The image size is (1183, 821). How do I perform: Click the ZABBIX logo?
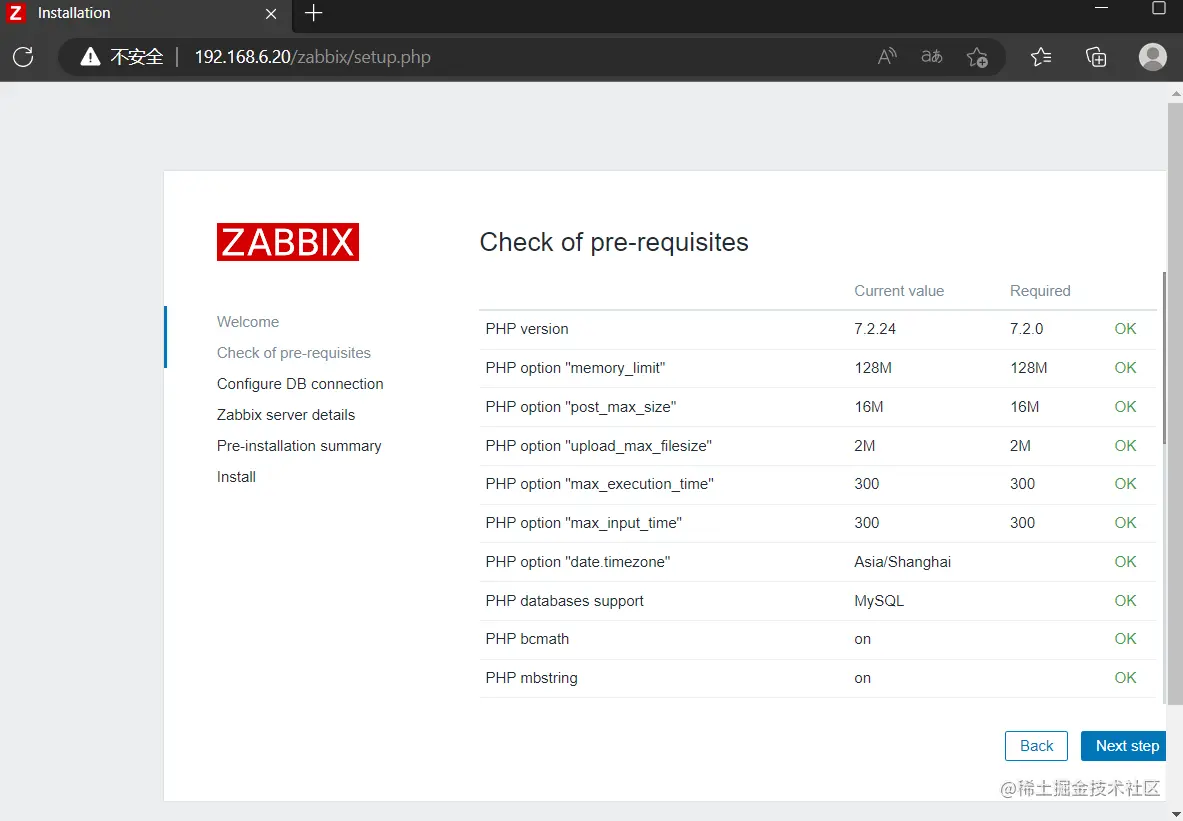pos(287,241)
